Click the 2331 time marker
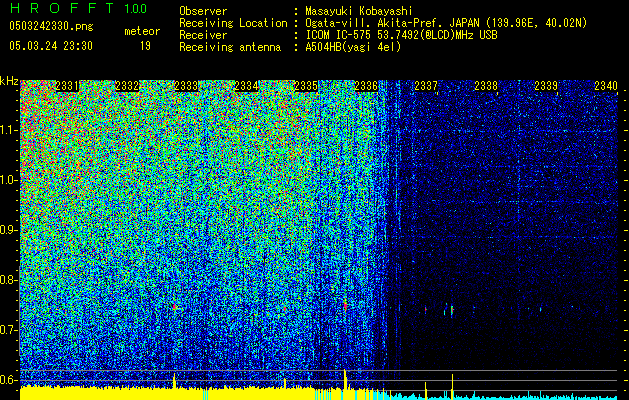629x400 pixels. [67, 86]
